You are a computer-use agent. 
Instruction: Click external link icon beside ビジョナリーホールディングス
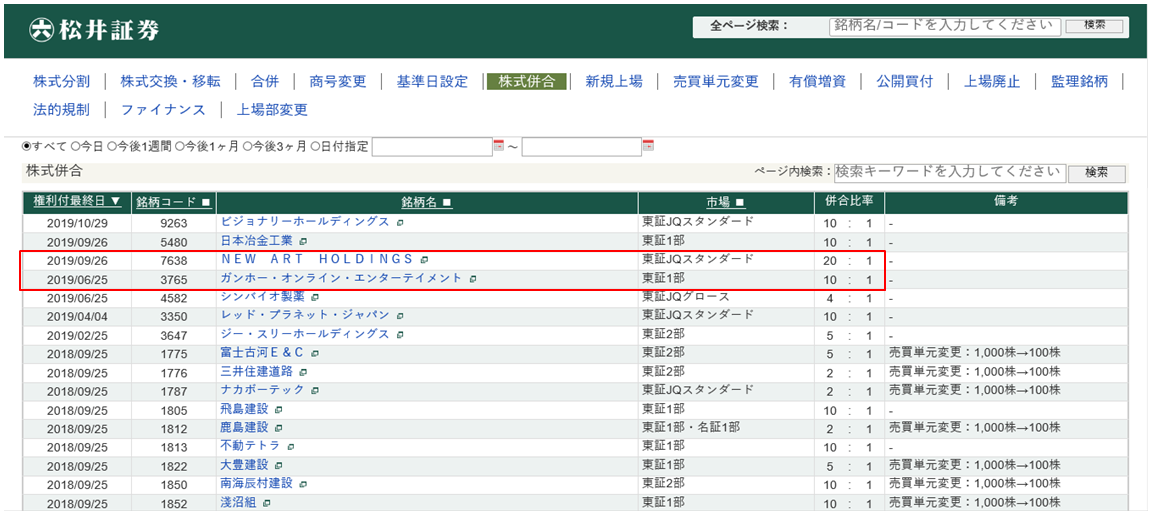click(399, 221)
